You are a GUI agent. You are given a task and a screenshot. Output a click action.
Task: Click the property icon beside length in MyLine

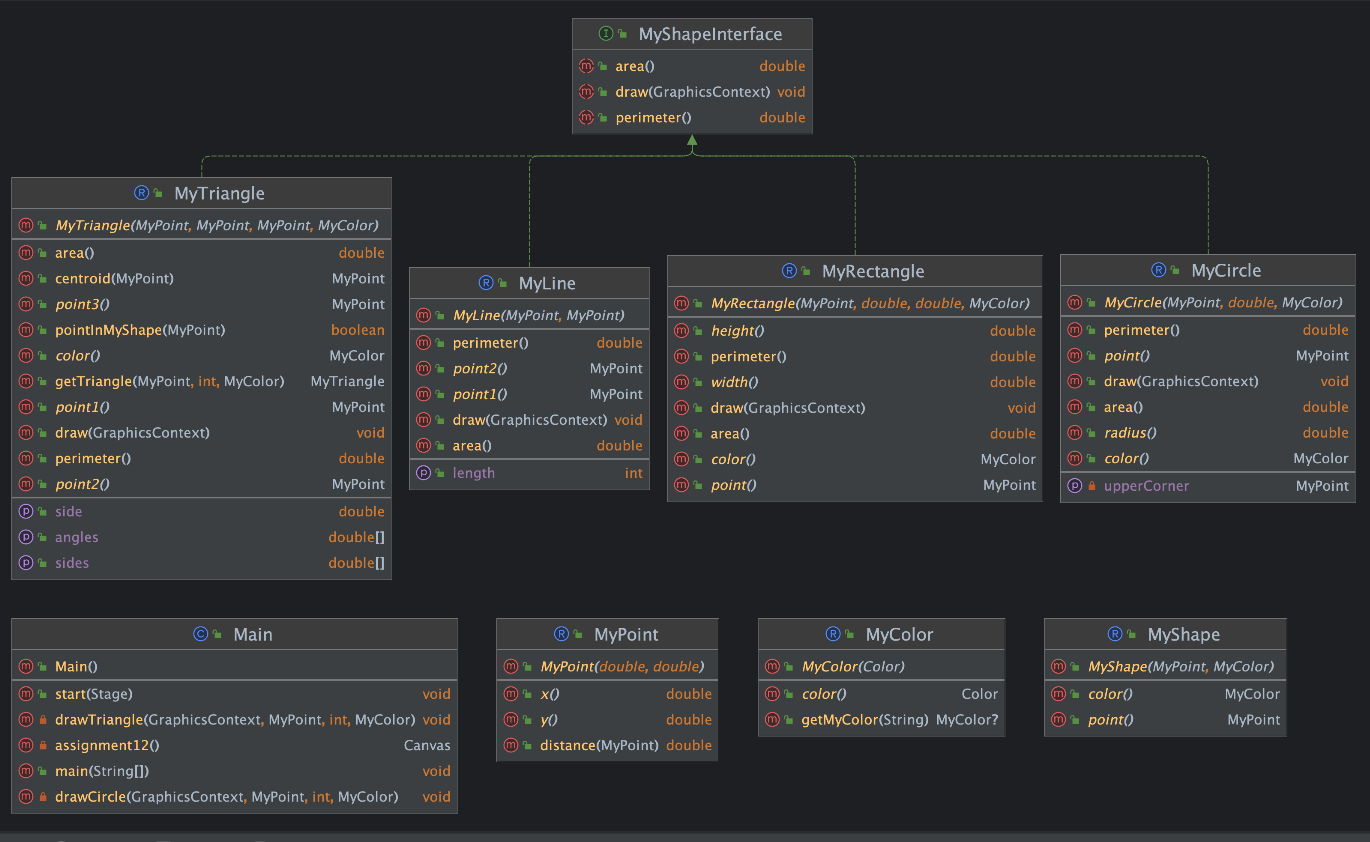click(424, 473)
